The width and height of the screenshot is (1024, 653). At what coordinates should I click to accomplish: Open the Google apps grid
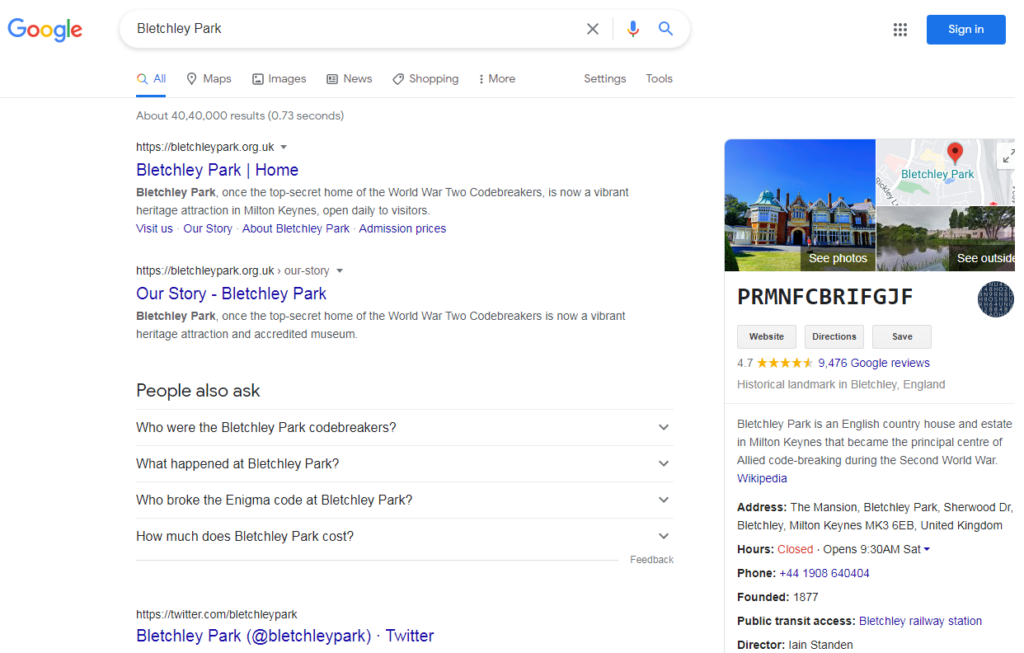900,29
